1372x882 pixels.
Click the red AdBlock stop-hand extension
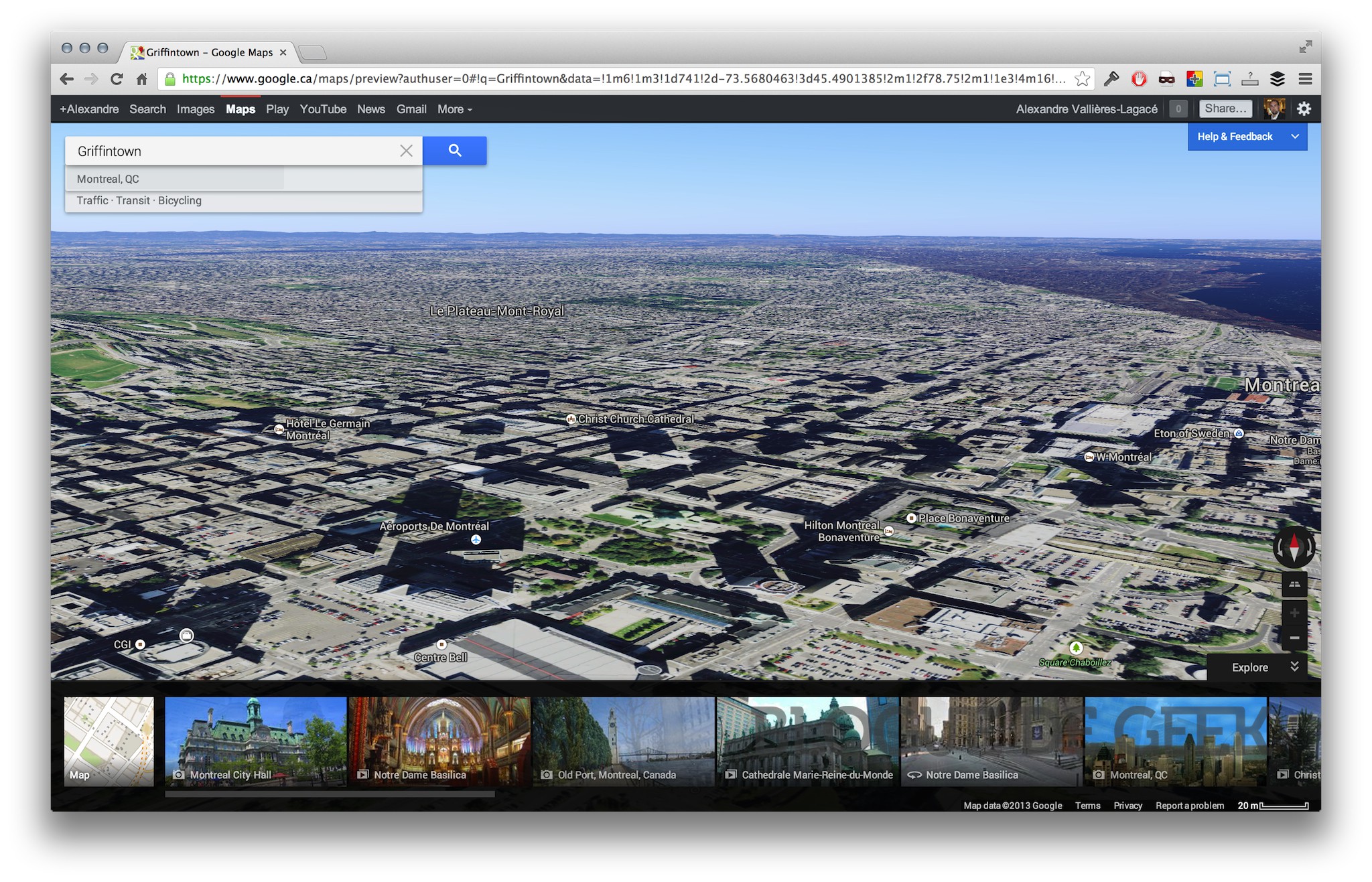1139,79
